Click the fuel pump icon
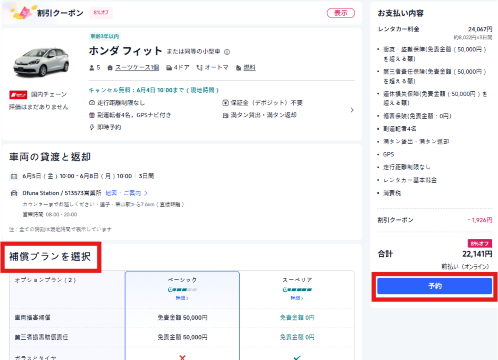 pyautogui.click(x=238, y=68)
